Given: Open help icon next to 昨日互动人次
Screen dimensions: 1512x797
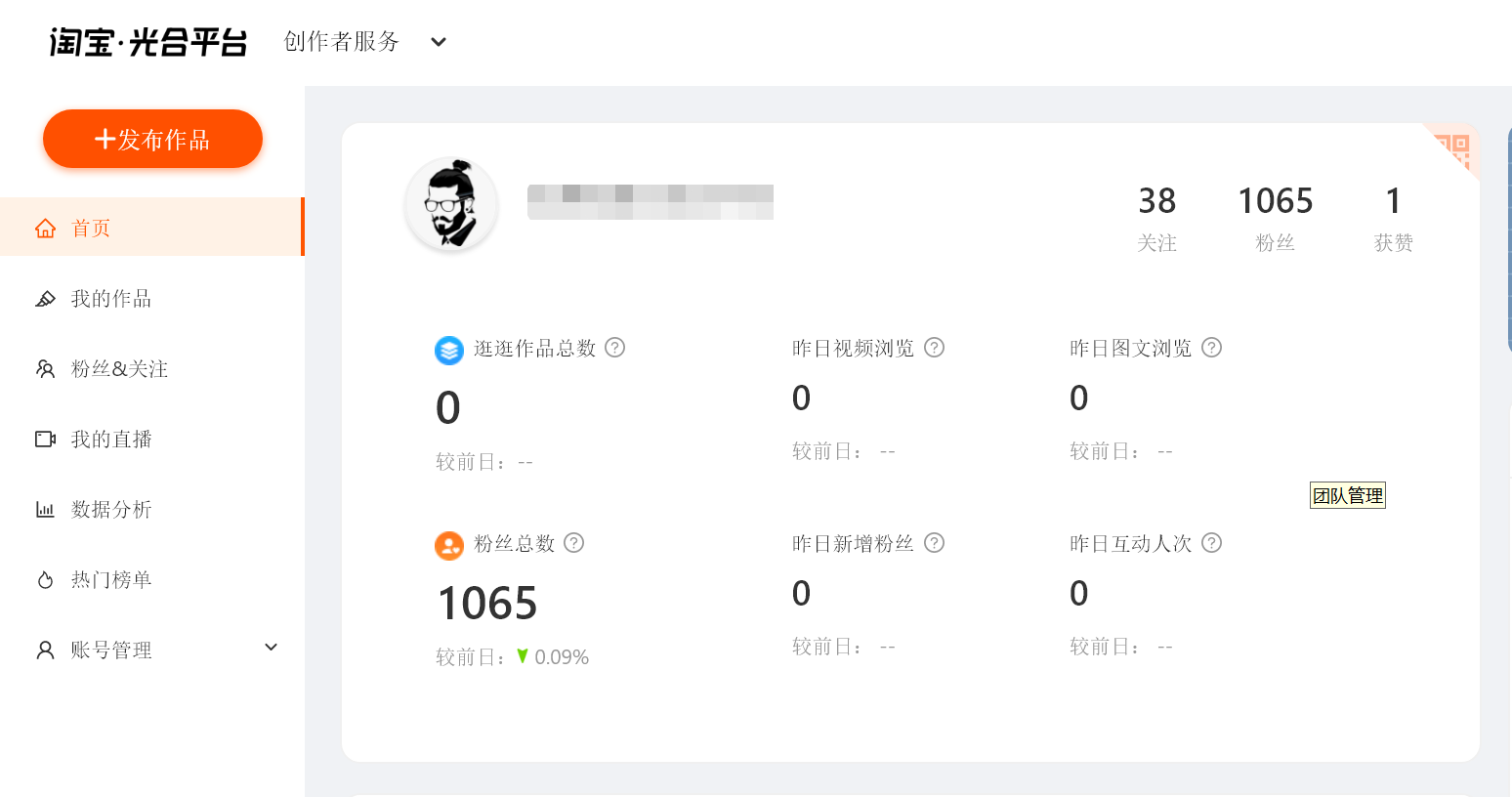Looking at the screenshot, I should [1211, 542].
